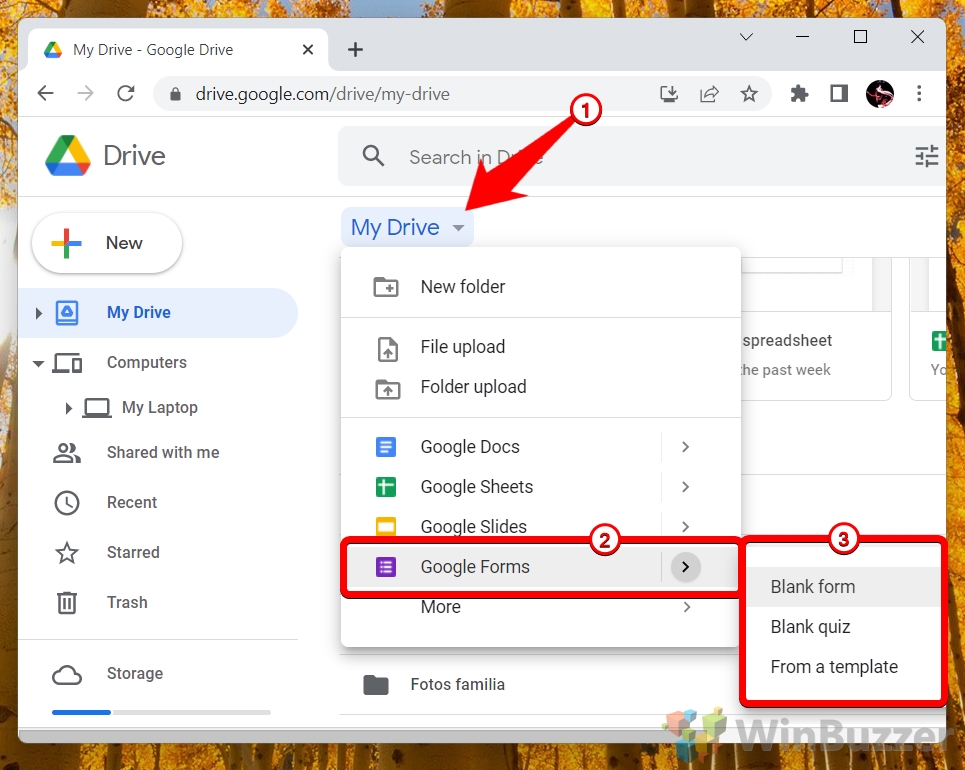Open the tab search chevron

(746, 37)
